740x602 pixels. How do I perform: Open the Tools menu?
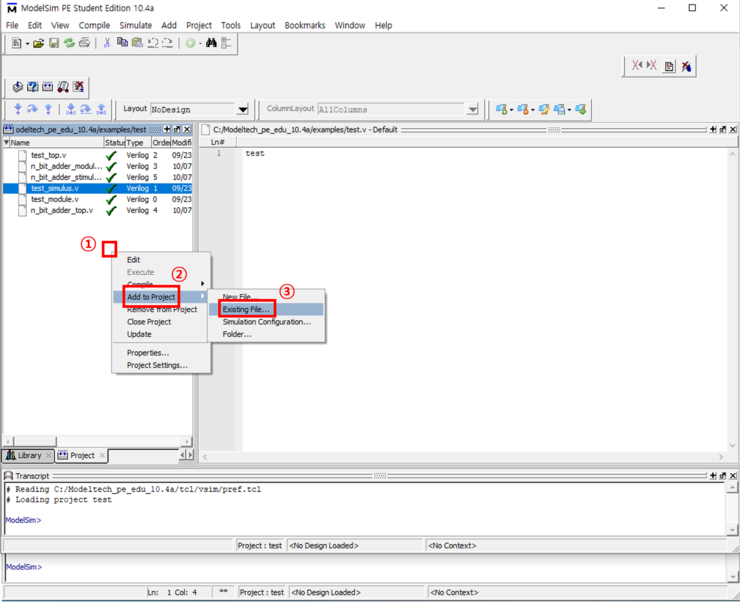[231, 25]
